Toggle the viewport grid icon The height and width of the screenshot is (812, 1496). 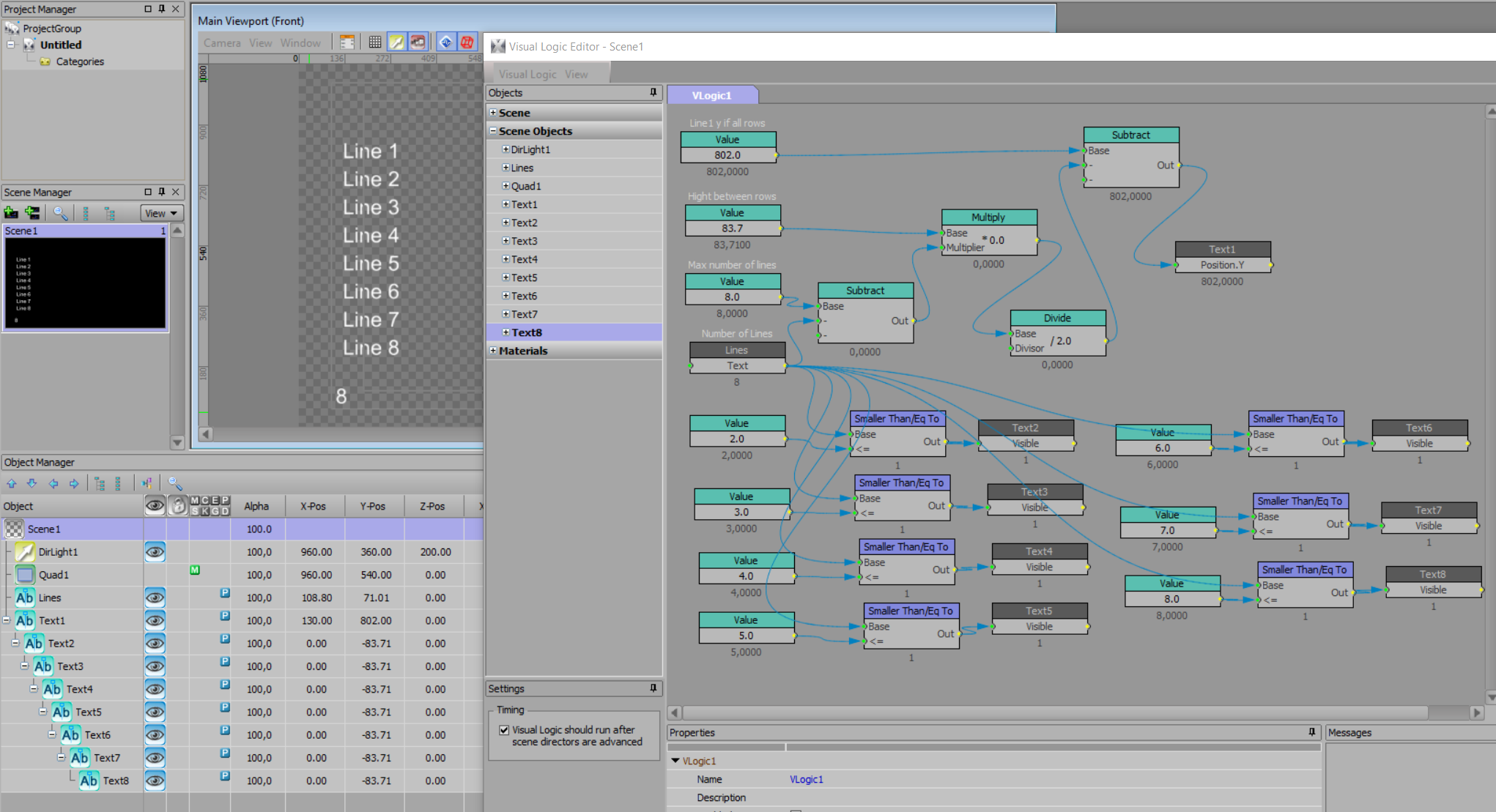tap(374, 42)
